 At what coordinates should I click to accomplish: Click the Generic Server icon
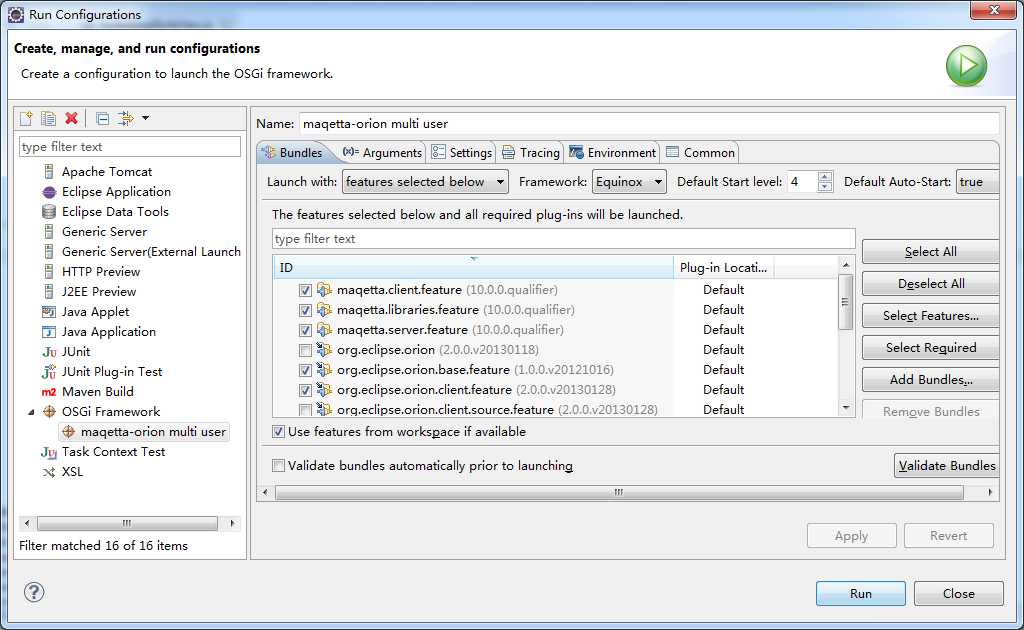click(x=49, y=232)
